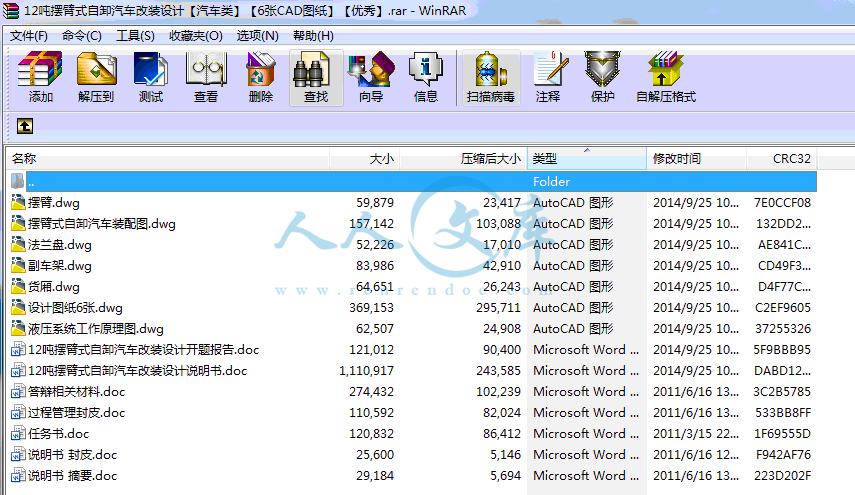Select 12吨摆臂式自卸汽车改装设计开题报告.doc
855x495 pixels.
click(x=143, y=349)
